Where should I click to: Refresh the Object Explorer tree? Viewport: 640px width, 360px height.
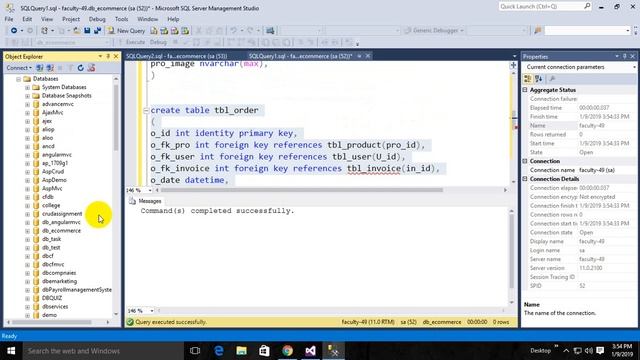81,68
